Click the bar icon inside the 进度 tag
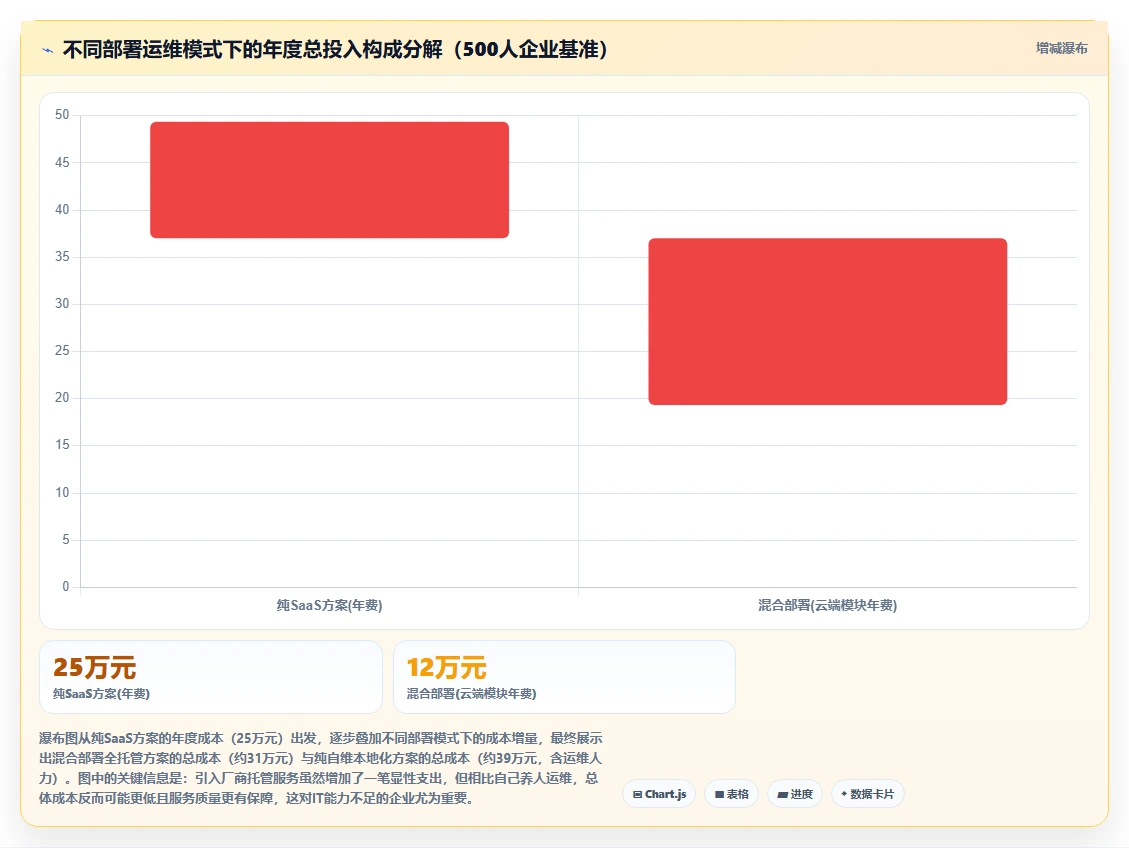This screenshot has height=848, width=1129. click(x=783, y=795)
